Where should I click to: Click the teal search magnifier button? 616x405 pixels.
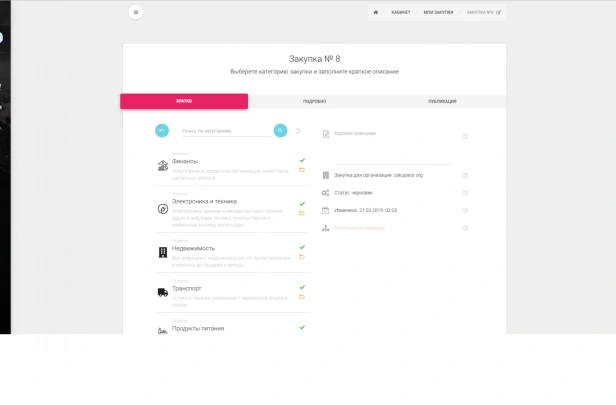click(x=280, y=130)
